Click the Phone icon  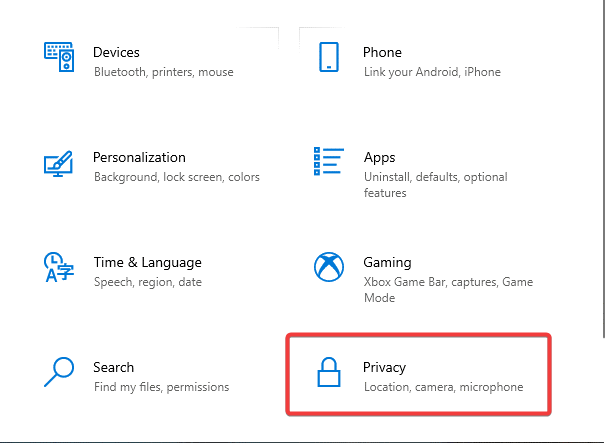[329, 56]
